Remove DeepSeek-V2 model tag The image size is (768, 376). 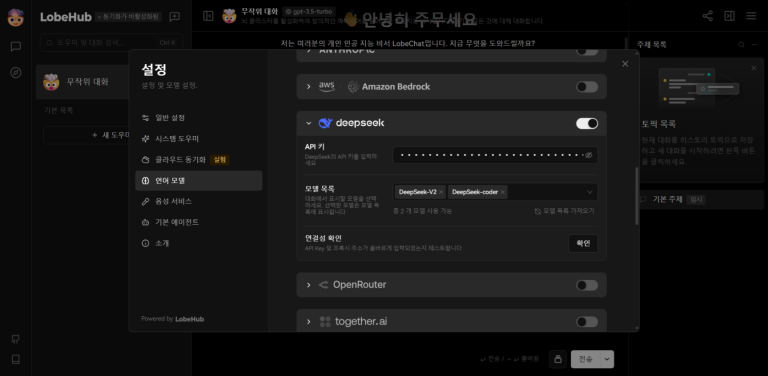[x=441, y=192]
